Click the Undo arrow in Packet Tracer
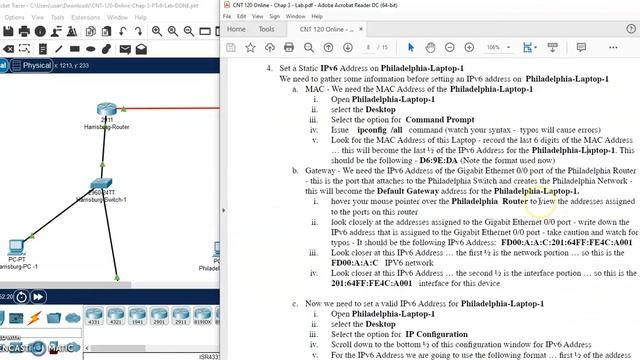The width and height of the screenshot is (640, 360). pos(122,31)
